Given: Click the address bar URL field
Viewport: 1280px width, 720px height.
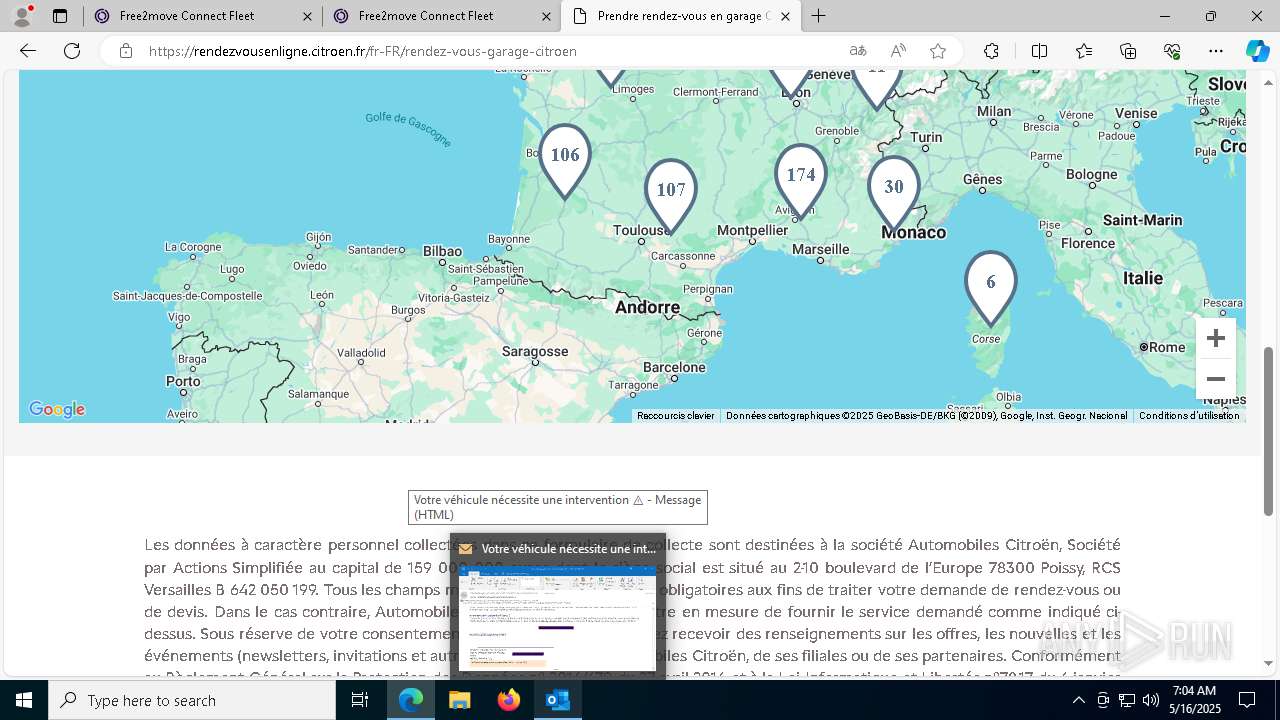Looking at the screenshot, I should (490, 51).
